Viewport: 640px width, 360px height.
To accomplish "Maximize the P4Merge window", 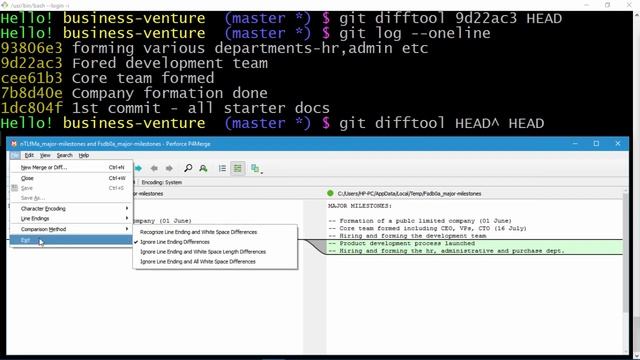I will point(596,144).
